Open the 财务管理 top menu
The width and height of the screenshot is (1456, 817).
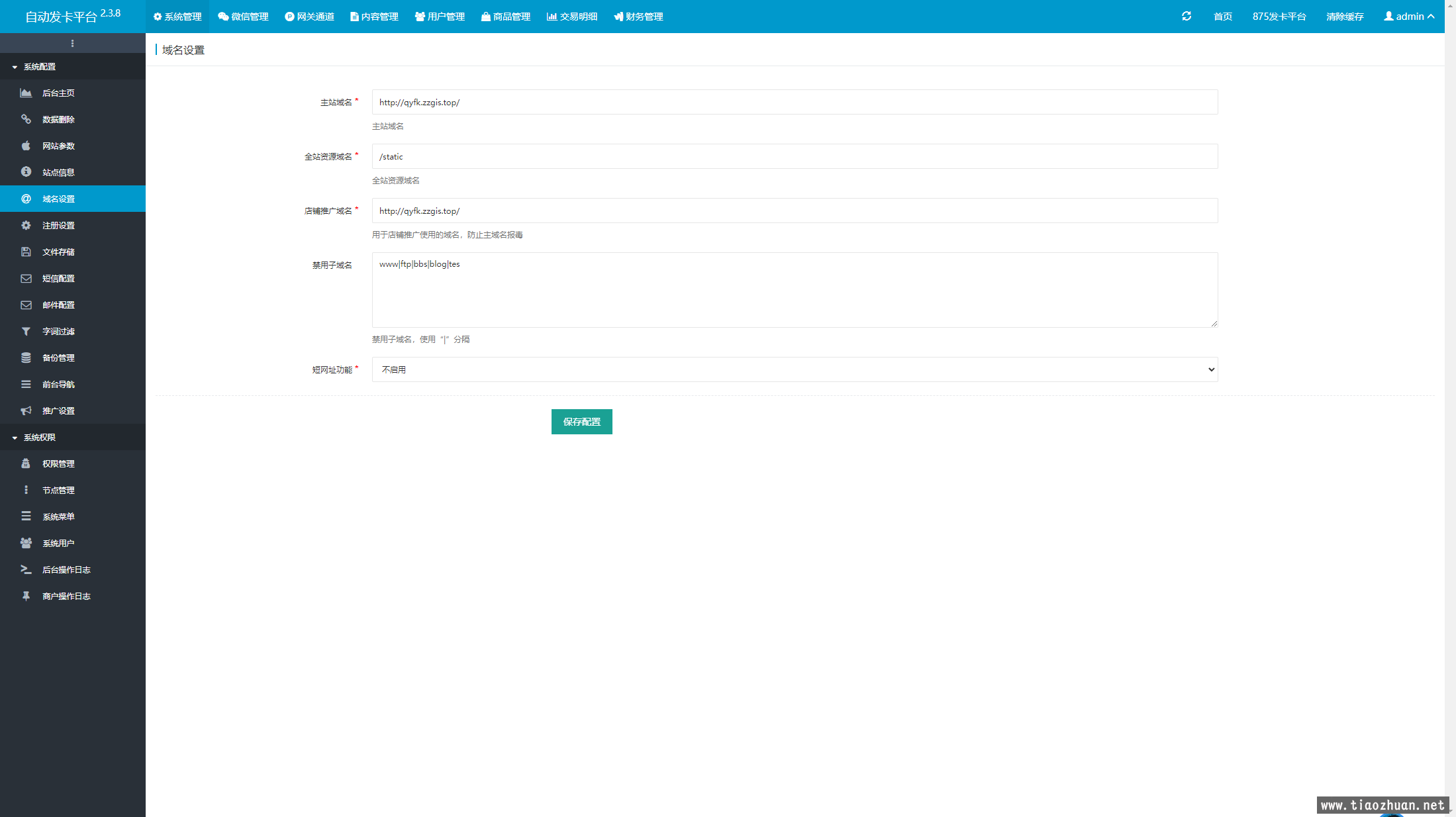(x=638, y=17)
